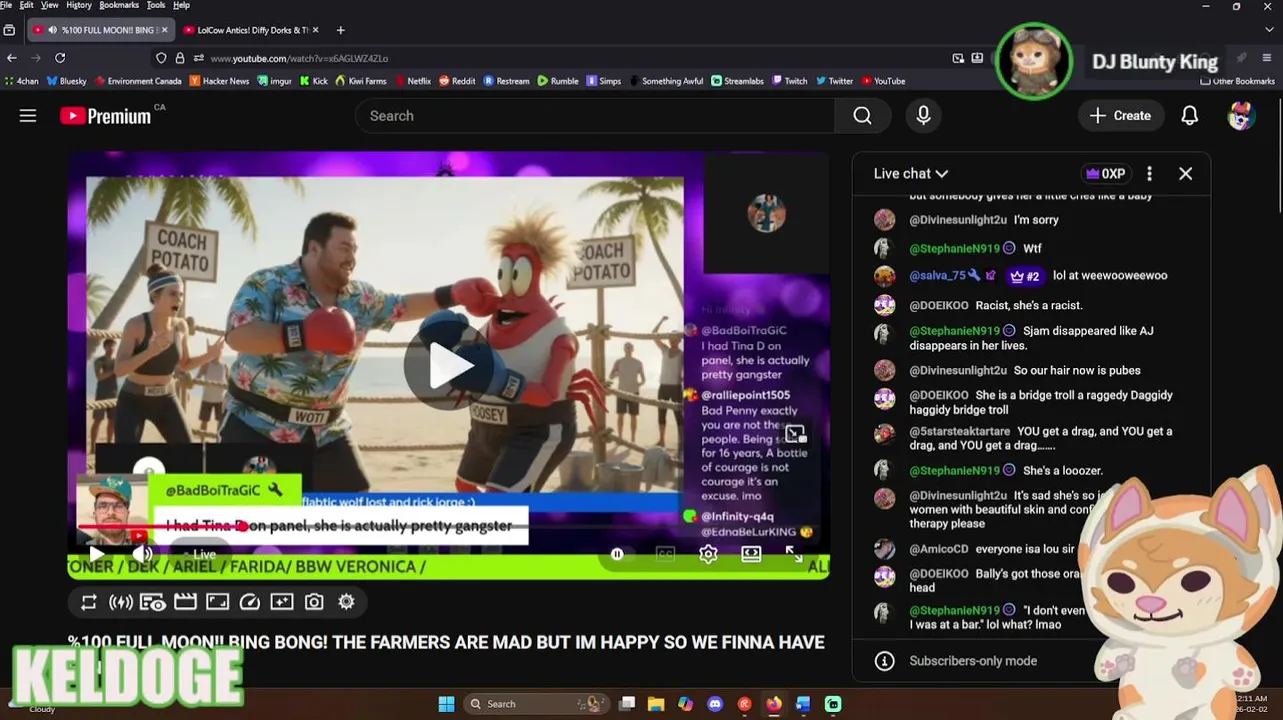Open the Streamlabs bookmark

click(x=737, y=81)
